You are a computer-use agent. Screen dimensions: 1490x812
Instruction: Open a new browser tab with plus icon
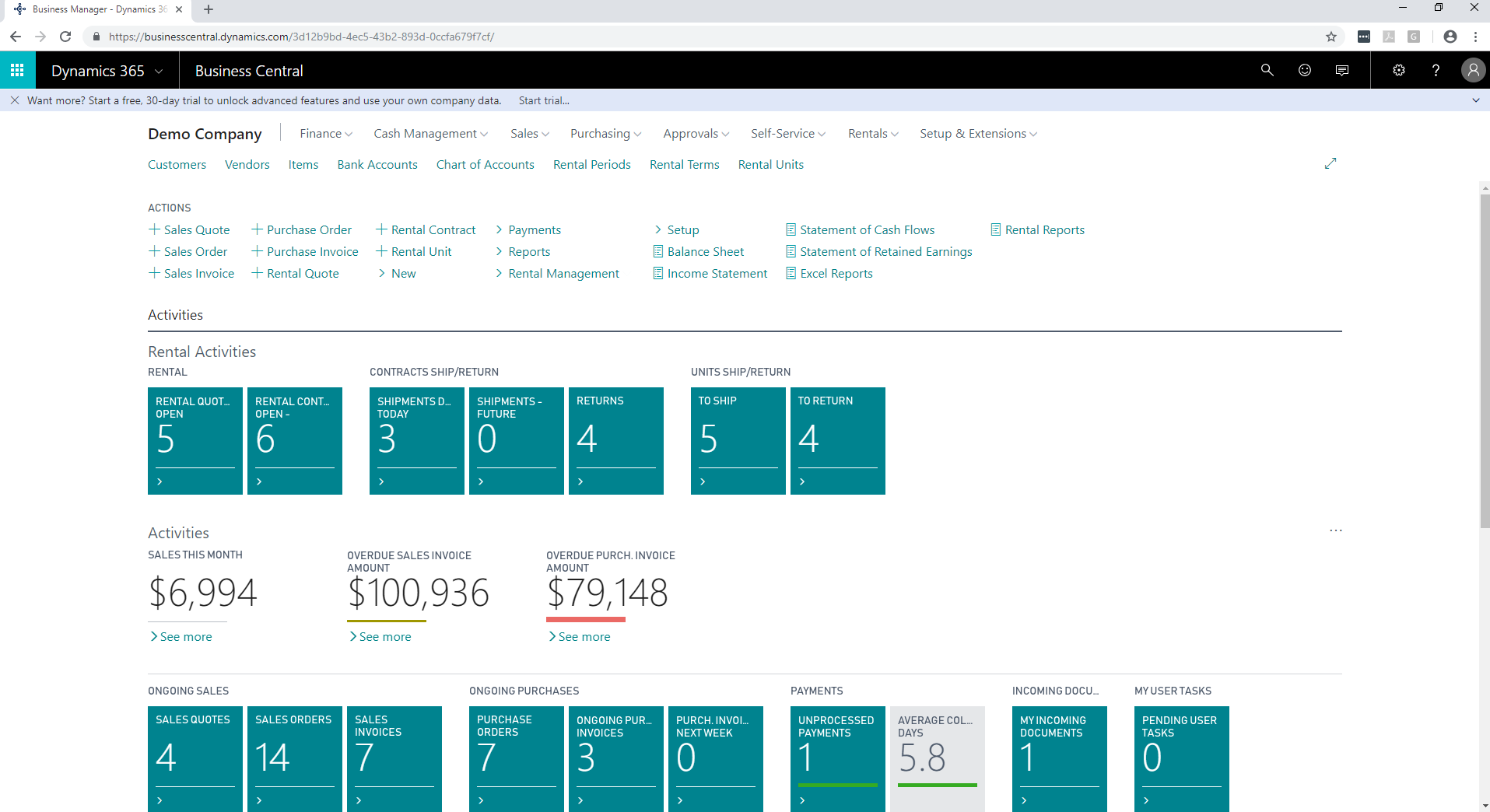click(x=209, y=9)
